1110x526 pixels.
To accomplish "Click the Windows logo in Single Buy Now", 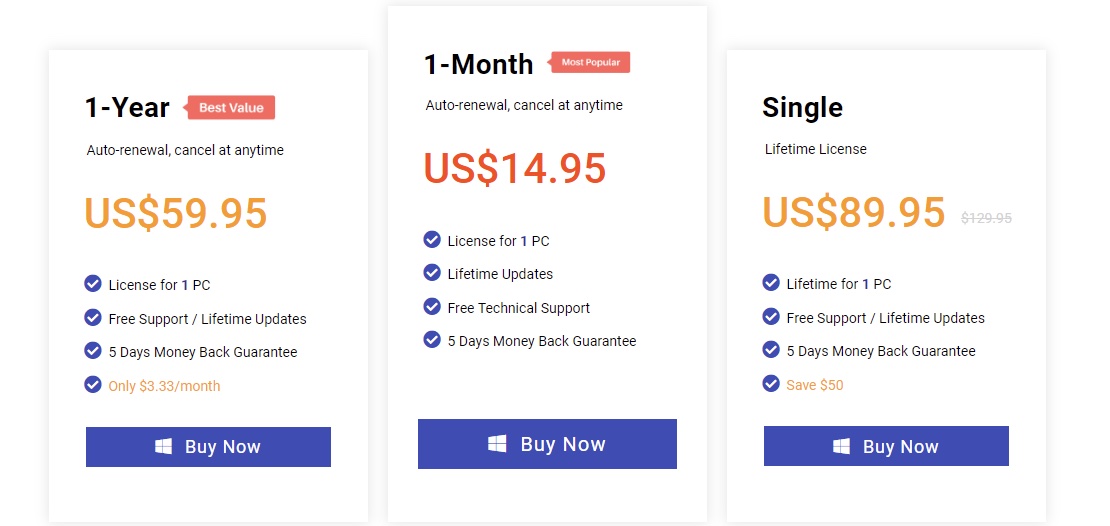I will point(842,446).
